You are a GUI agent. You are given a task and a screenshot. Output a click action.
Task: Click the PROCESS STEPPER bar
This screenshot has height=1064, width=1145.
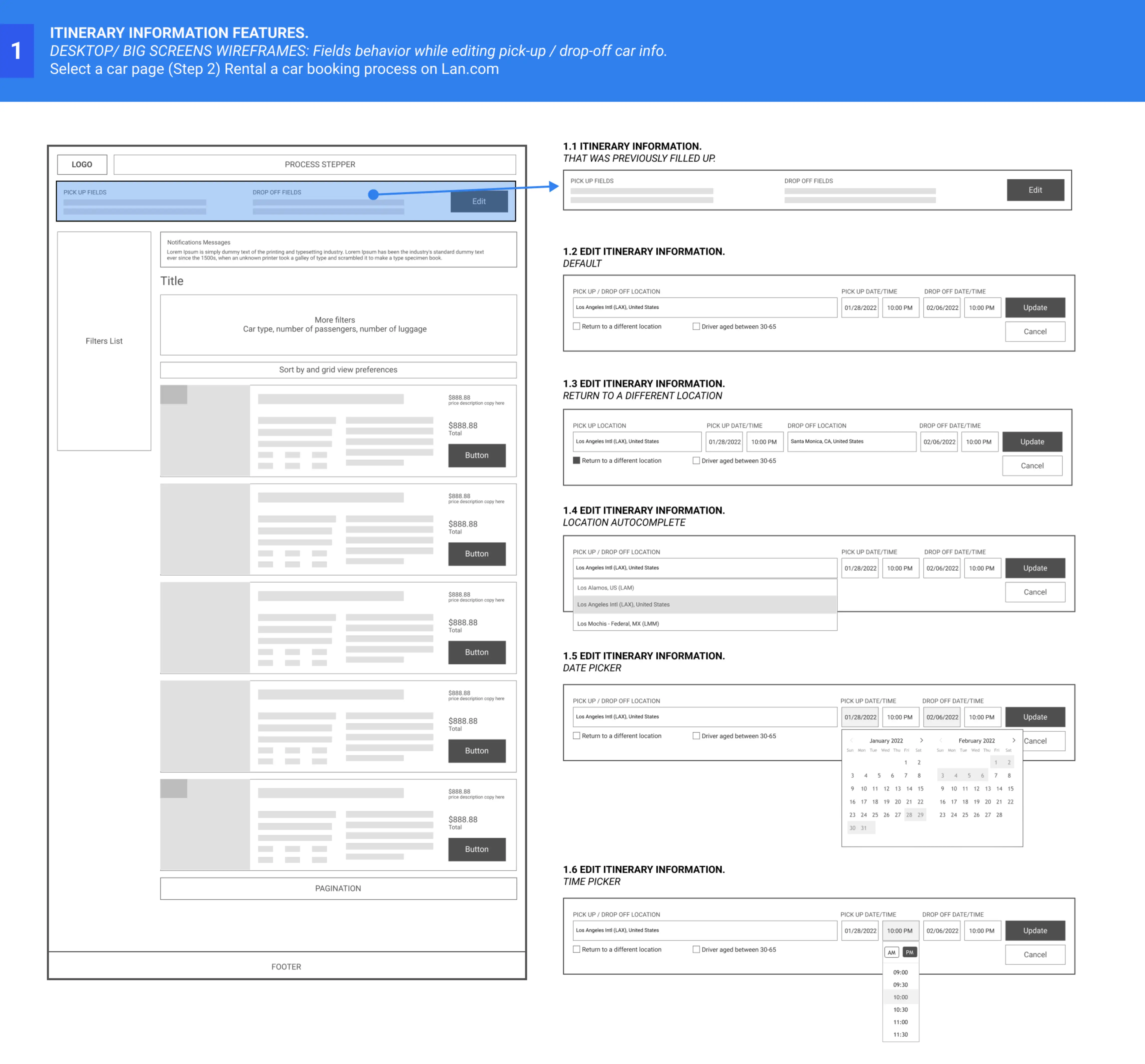(320, 165)
